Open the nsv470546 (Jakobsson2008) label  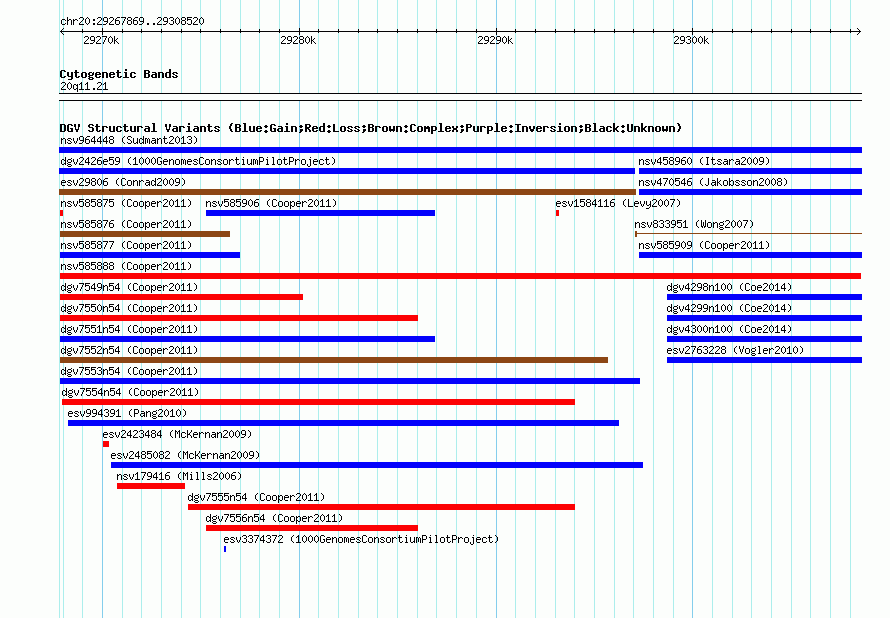tap(713, 182)
